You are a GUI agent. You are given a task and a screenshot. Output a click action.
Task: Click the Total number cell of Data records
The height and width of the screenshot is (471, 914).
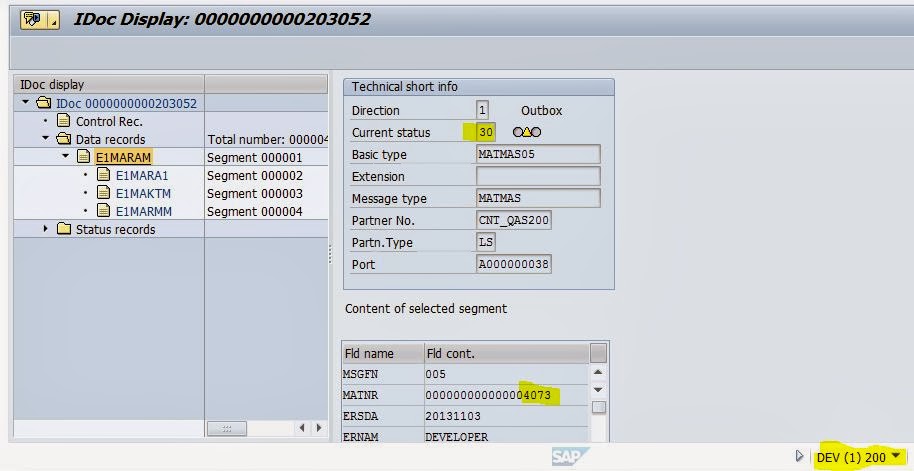tap(266, 139)
